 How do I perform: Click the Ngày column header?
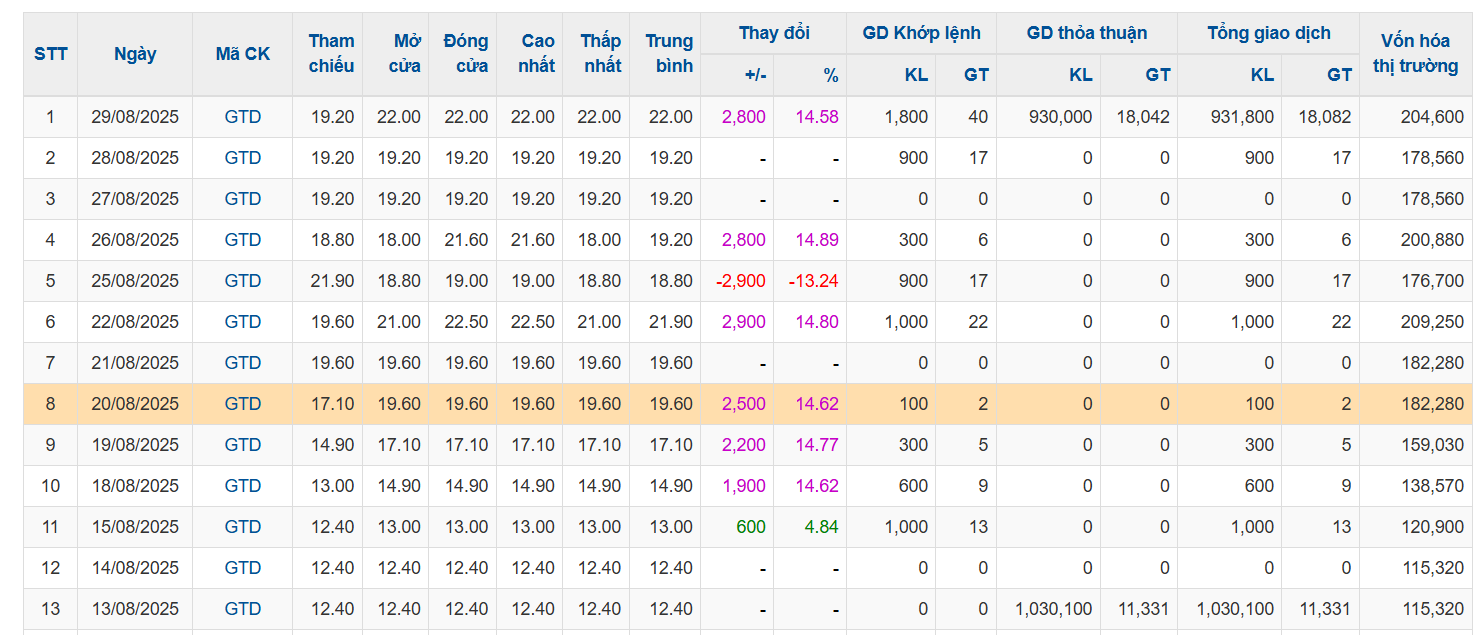coord(135,54)
